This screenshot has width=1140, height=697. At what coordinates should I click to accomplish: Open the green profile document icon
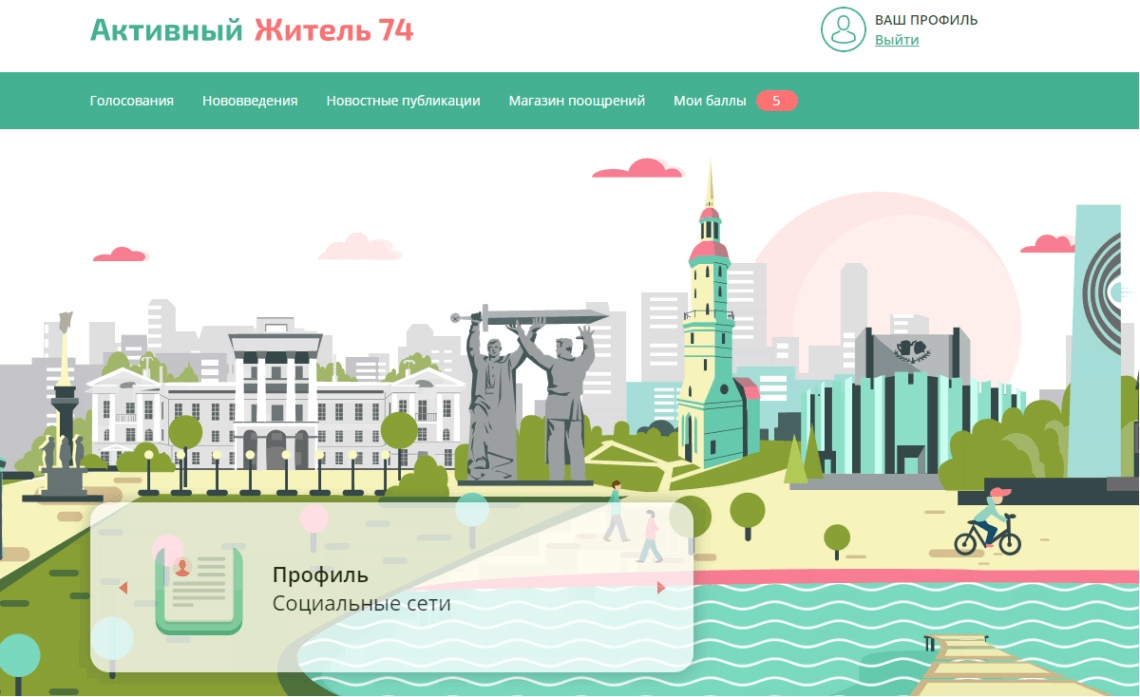click(x=198, y=589)
